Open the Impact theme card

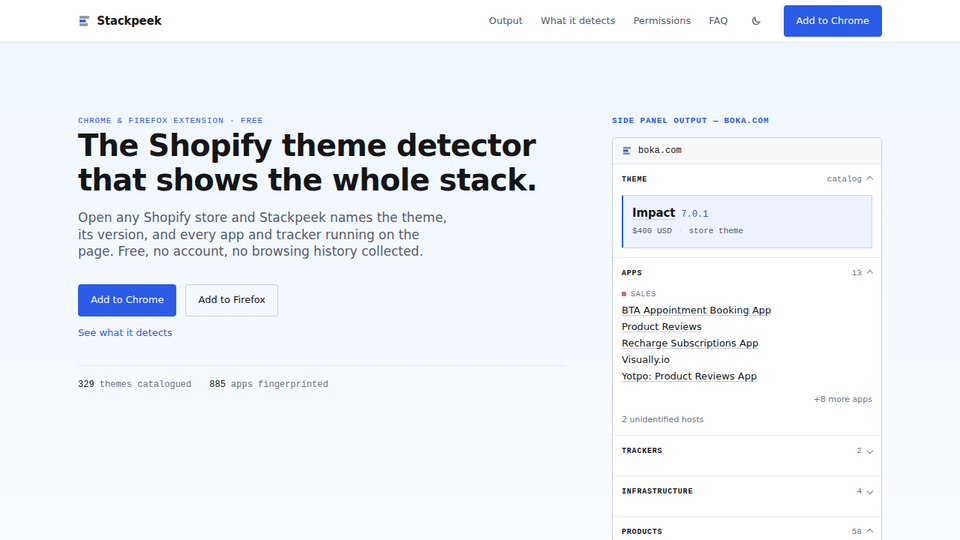tap(747, 222)
